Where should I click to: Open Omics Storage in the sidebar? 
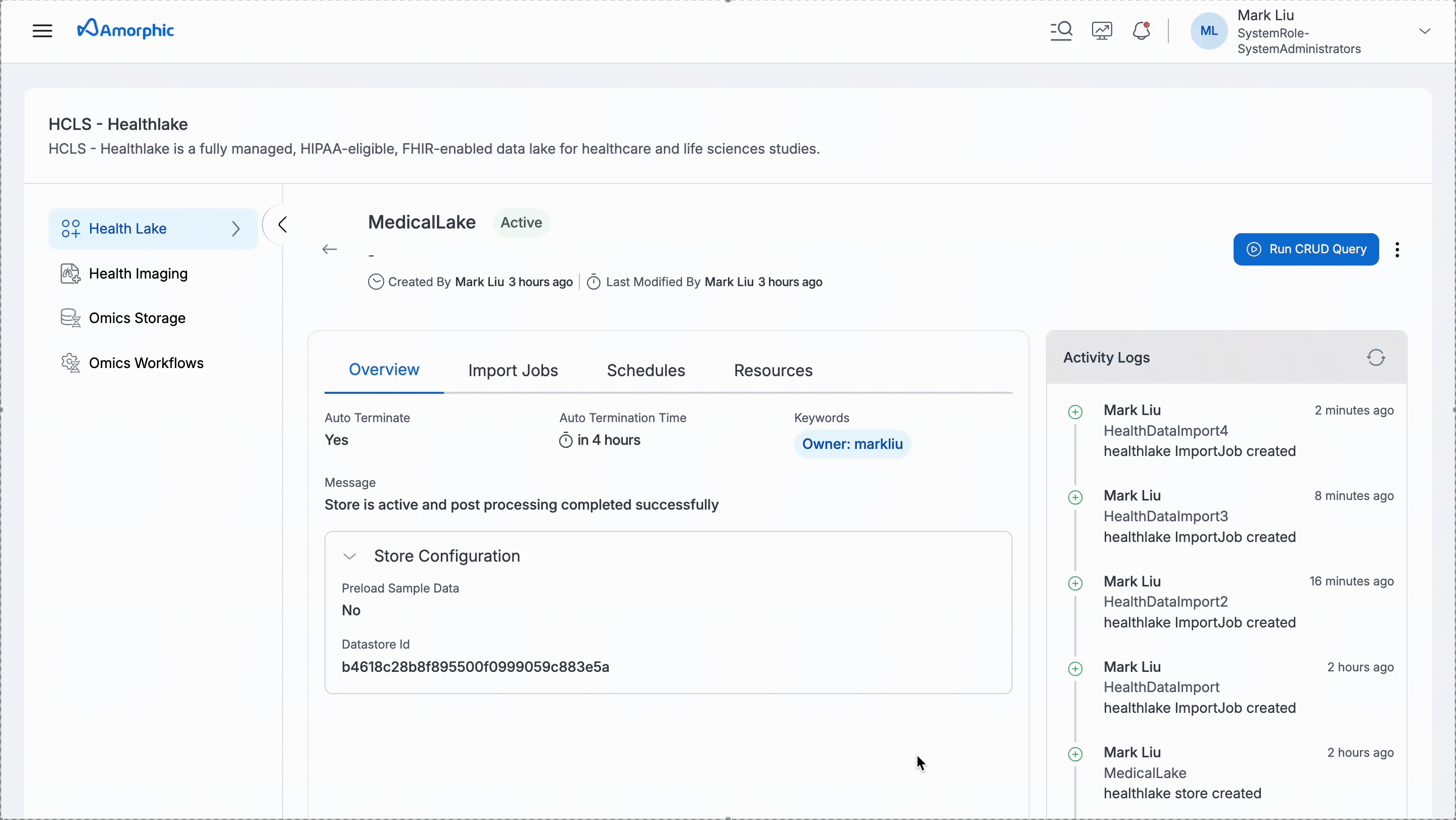point(137,318)
